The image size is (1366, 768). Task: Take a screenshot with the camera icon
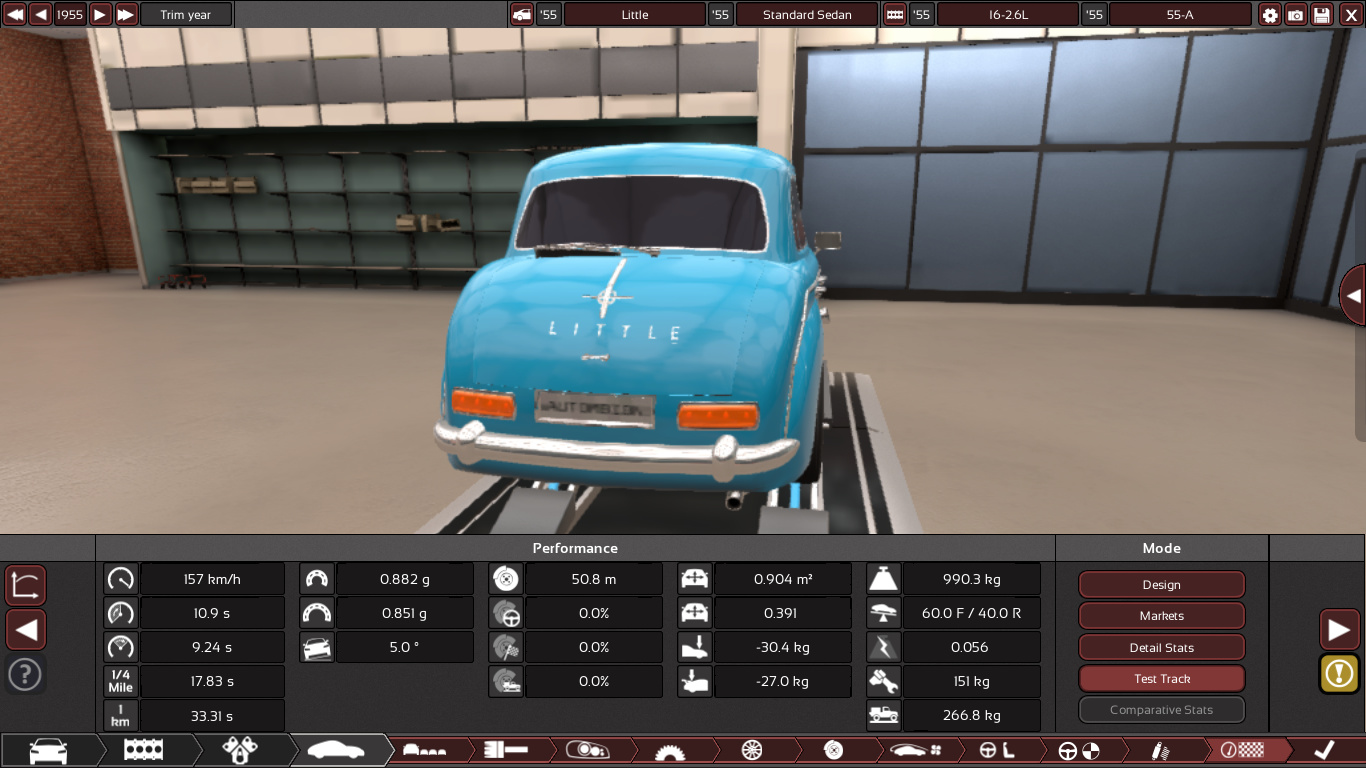[x=1296, y=15]
